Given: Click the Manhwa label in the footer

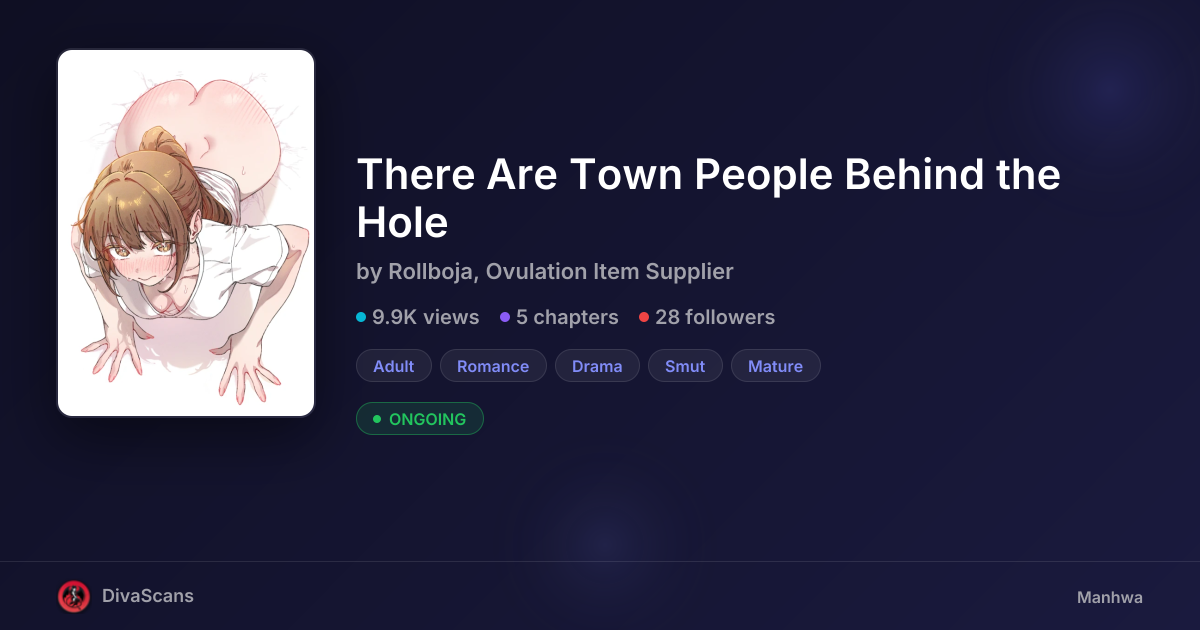Looking at the screenshot, I should [1110, 597].
